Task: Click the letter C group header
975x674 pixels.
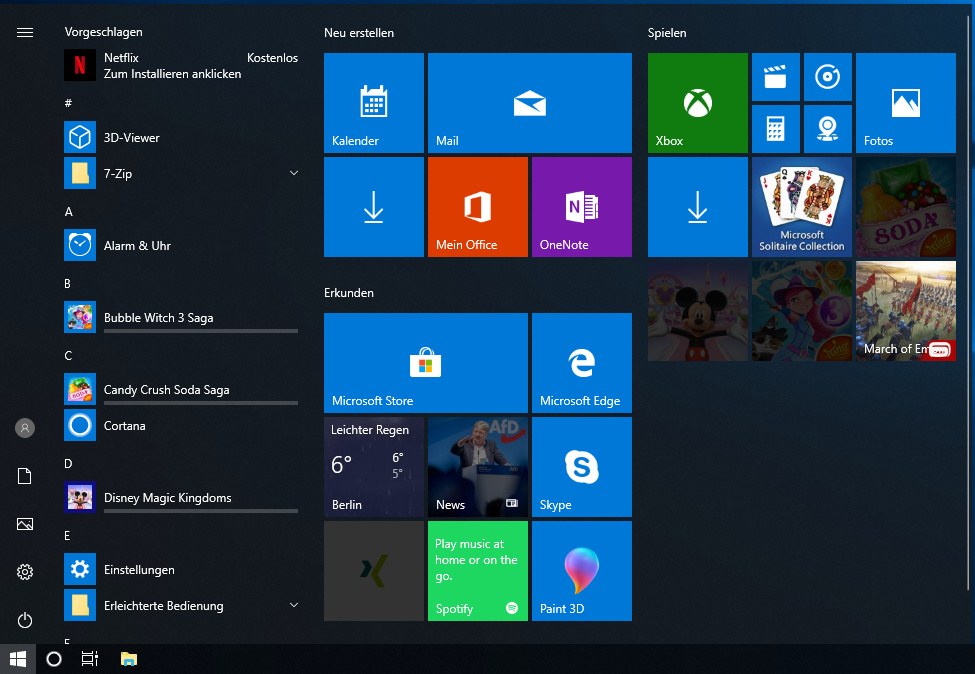Action: coord(68,356)
